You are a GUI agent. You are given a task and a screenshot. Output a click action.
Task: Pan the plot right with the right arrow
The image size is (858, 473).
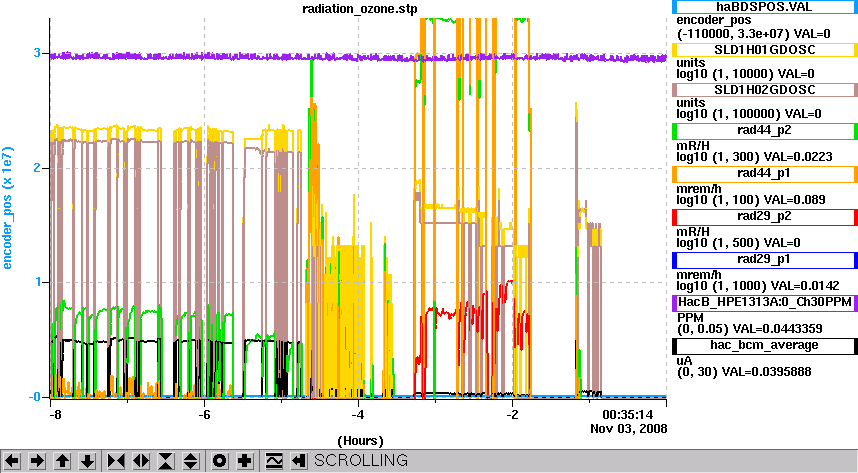point(37,461)
